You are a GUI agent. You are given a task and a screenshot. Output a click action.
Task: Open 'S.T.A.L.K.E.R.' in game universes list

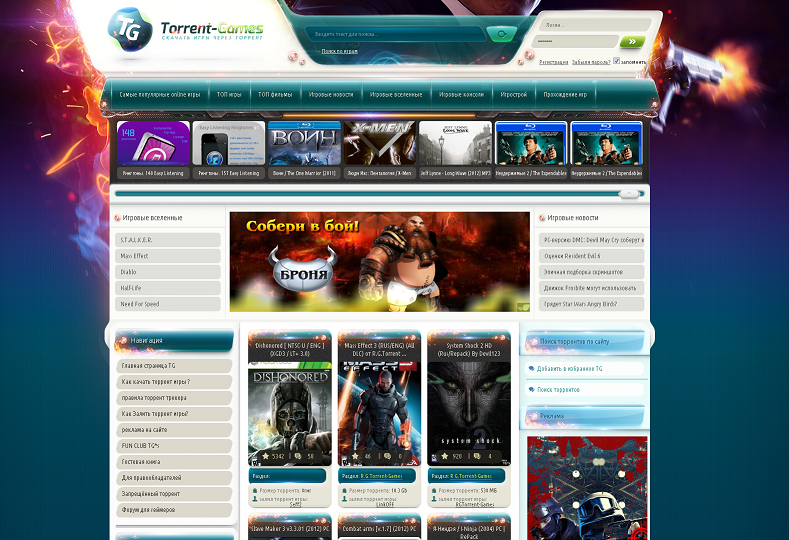click(x=168, y=240)
